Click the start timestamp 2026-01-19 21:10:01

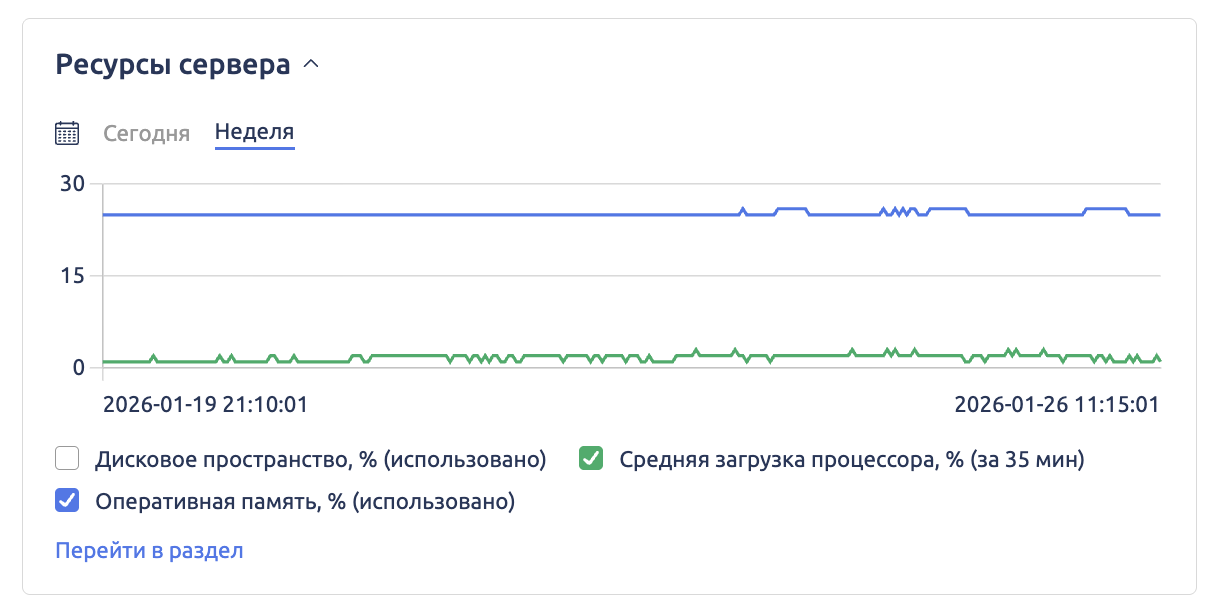coord(205,405)
